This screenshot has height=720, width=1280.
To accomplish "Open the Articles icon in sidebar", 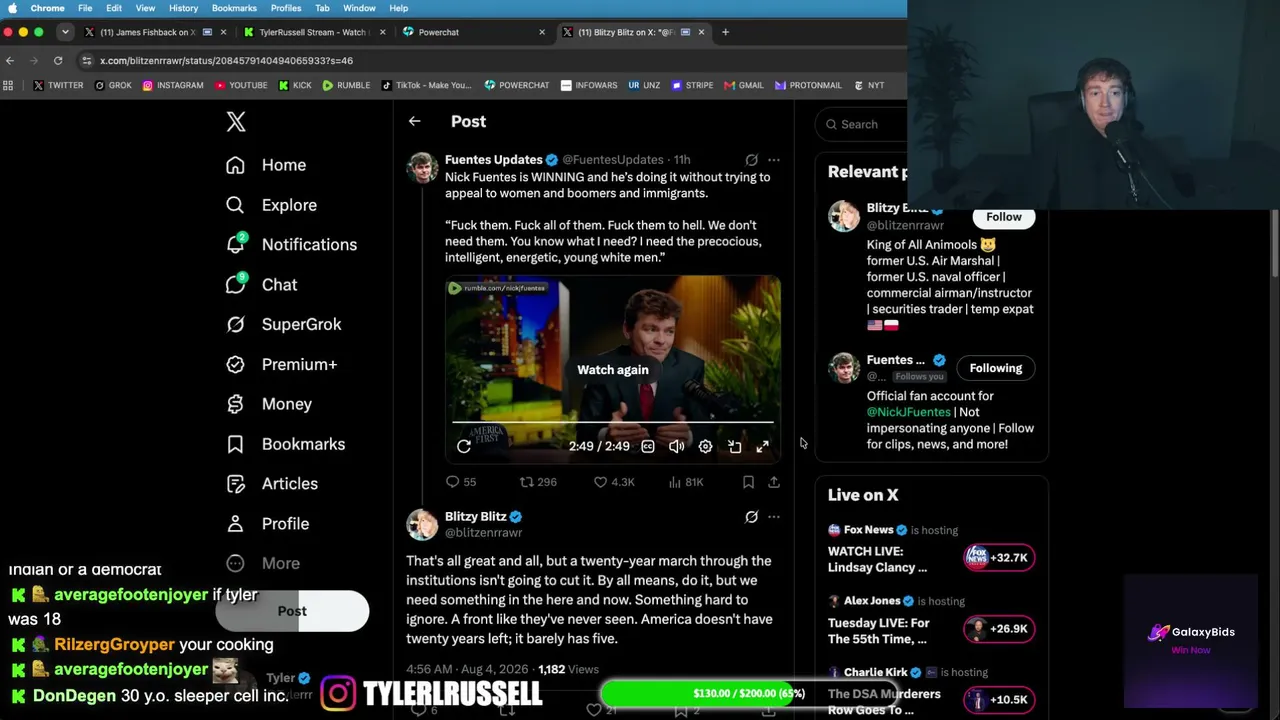I will pos(235,484).
